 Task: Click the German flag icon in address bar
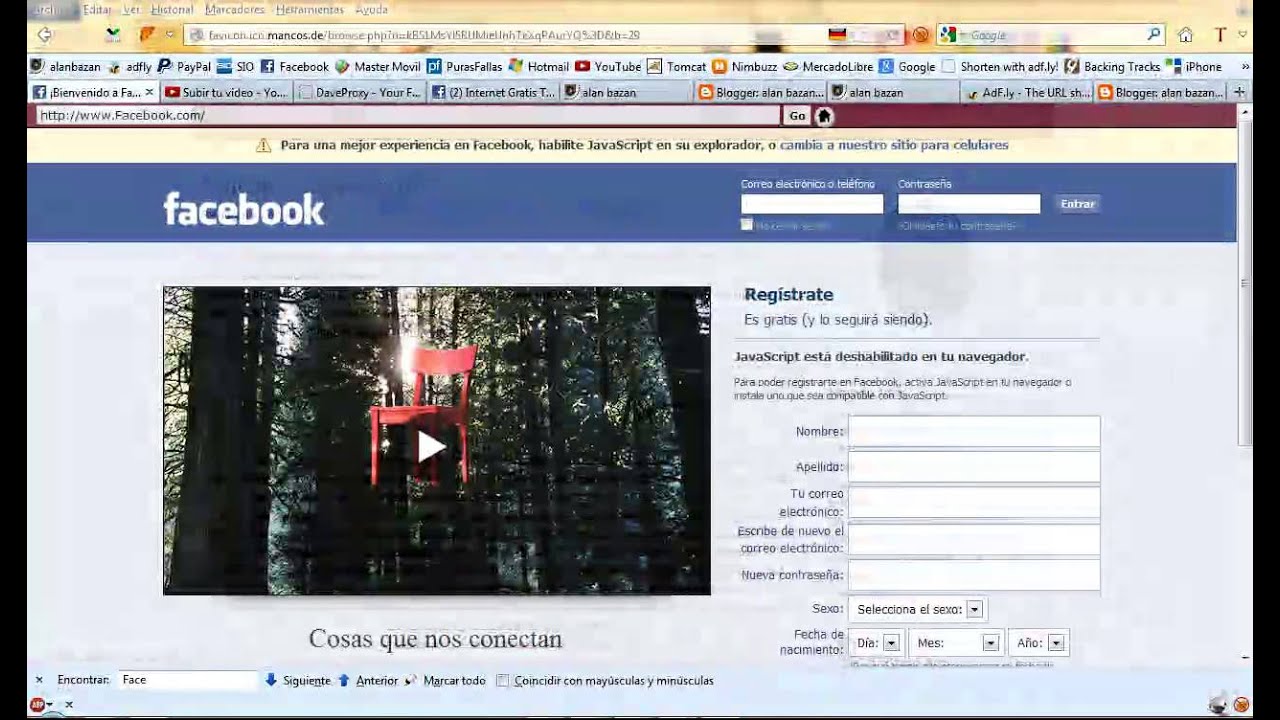coord(837,35)
